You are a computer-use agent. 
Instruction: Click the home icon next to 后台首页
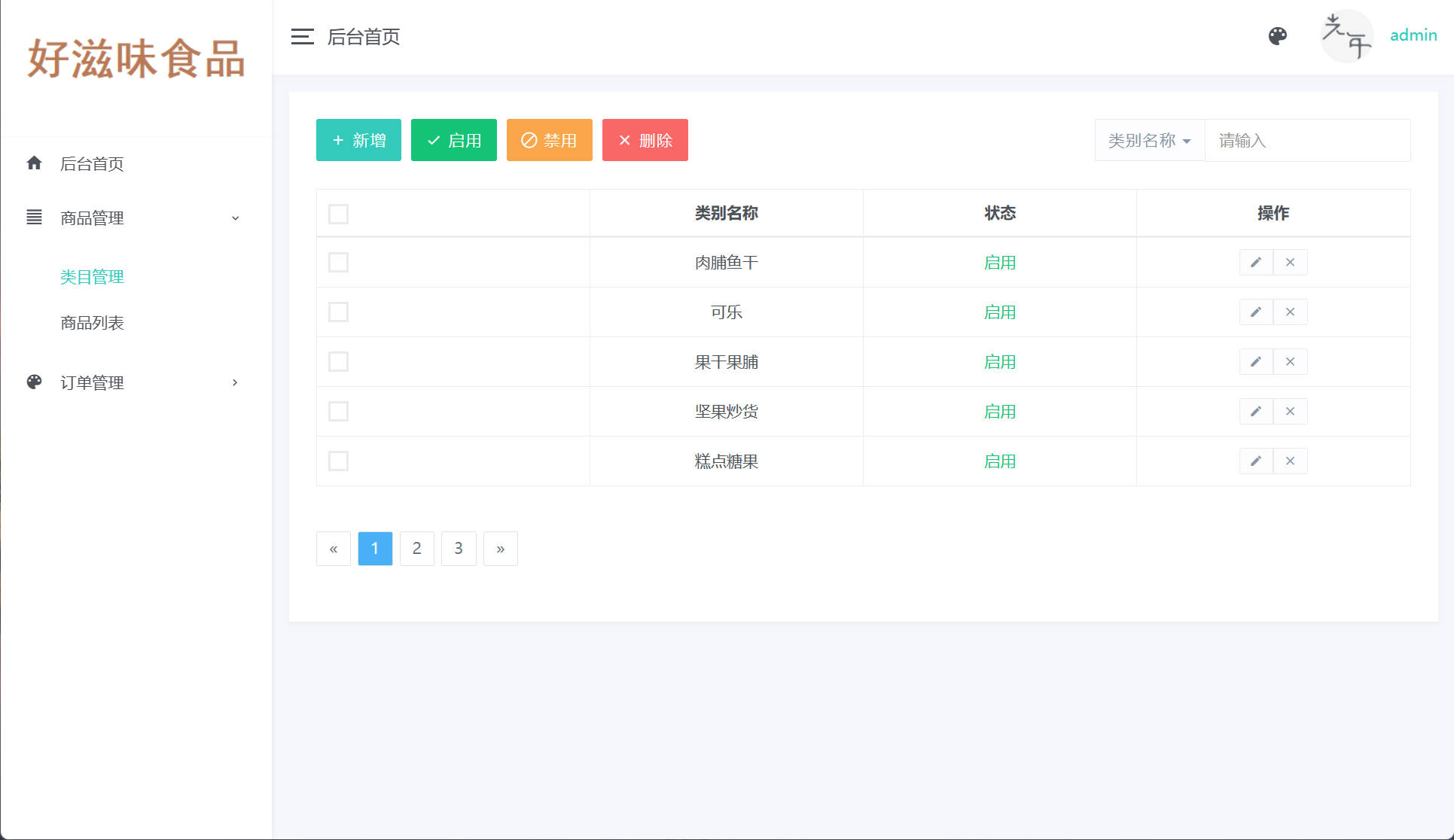click(34, 163)
